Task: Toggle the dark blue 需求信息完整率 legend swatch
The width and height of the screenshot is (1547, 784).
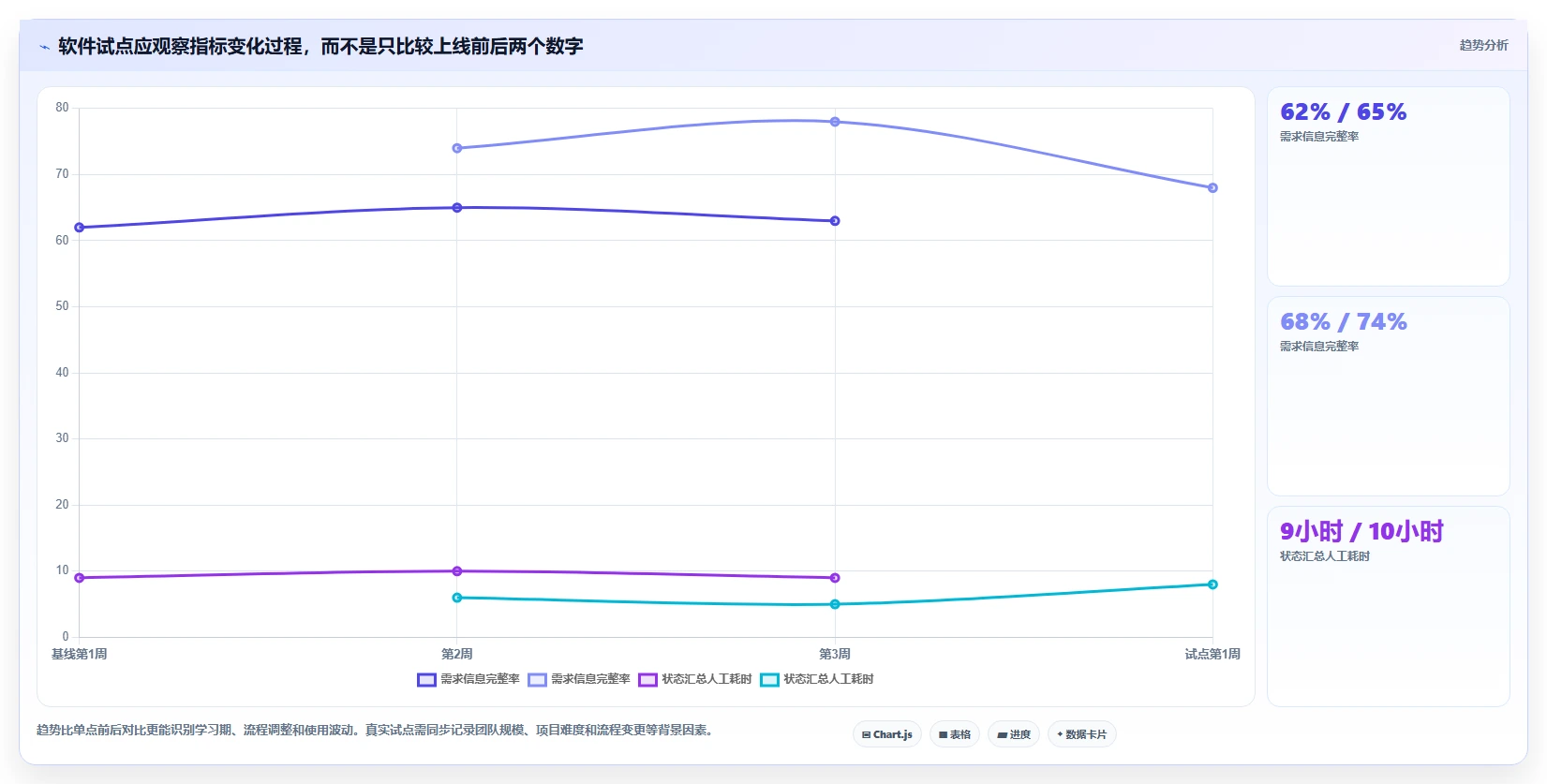Action: tap(426, 680)
